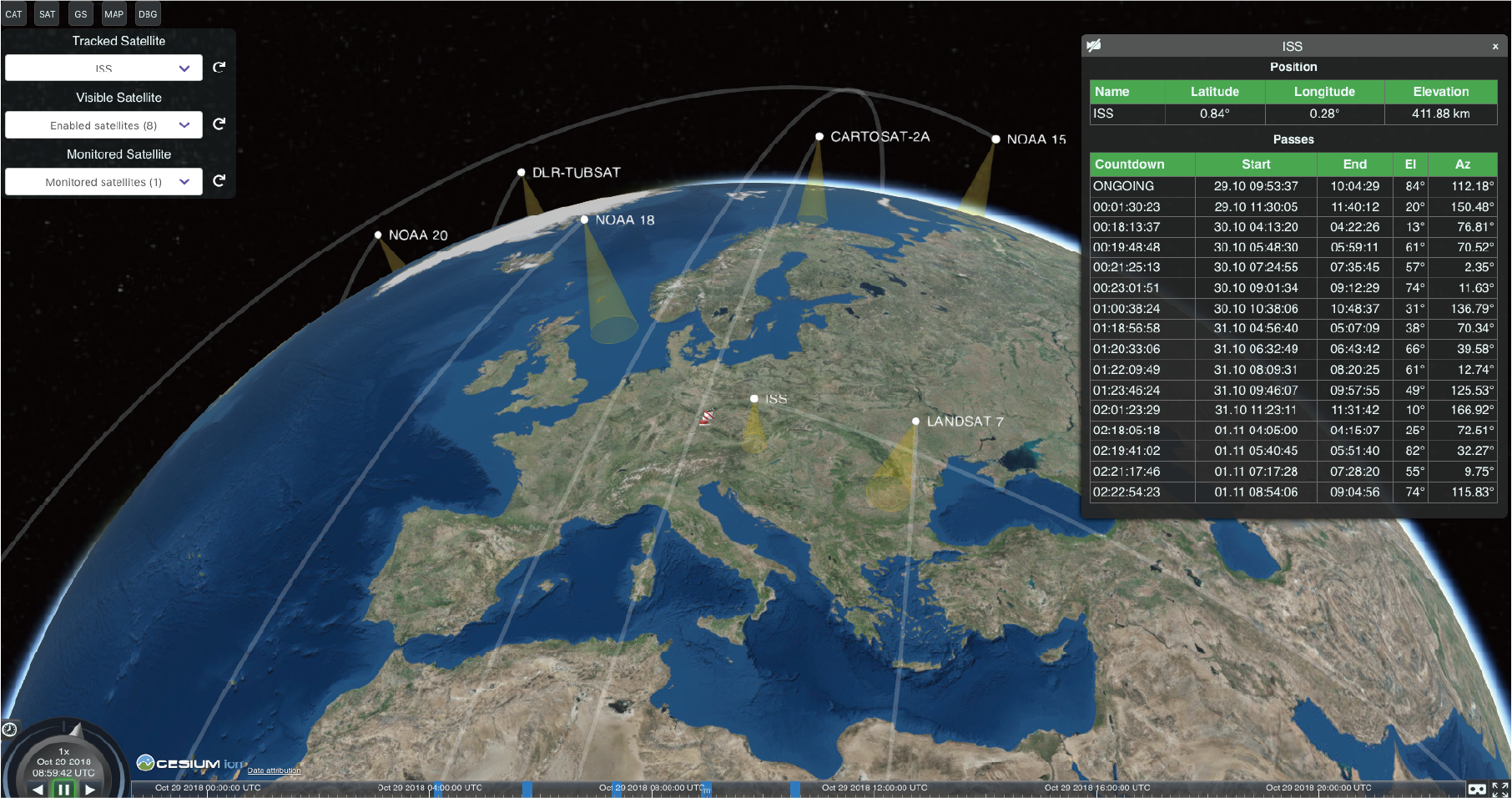Image resolution: width=1512 pixels, height=798 pixels.
Task: Open the DBG debug menu
Action: [x=148, y=14]
